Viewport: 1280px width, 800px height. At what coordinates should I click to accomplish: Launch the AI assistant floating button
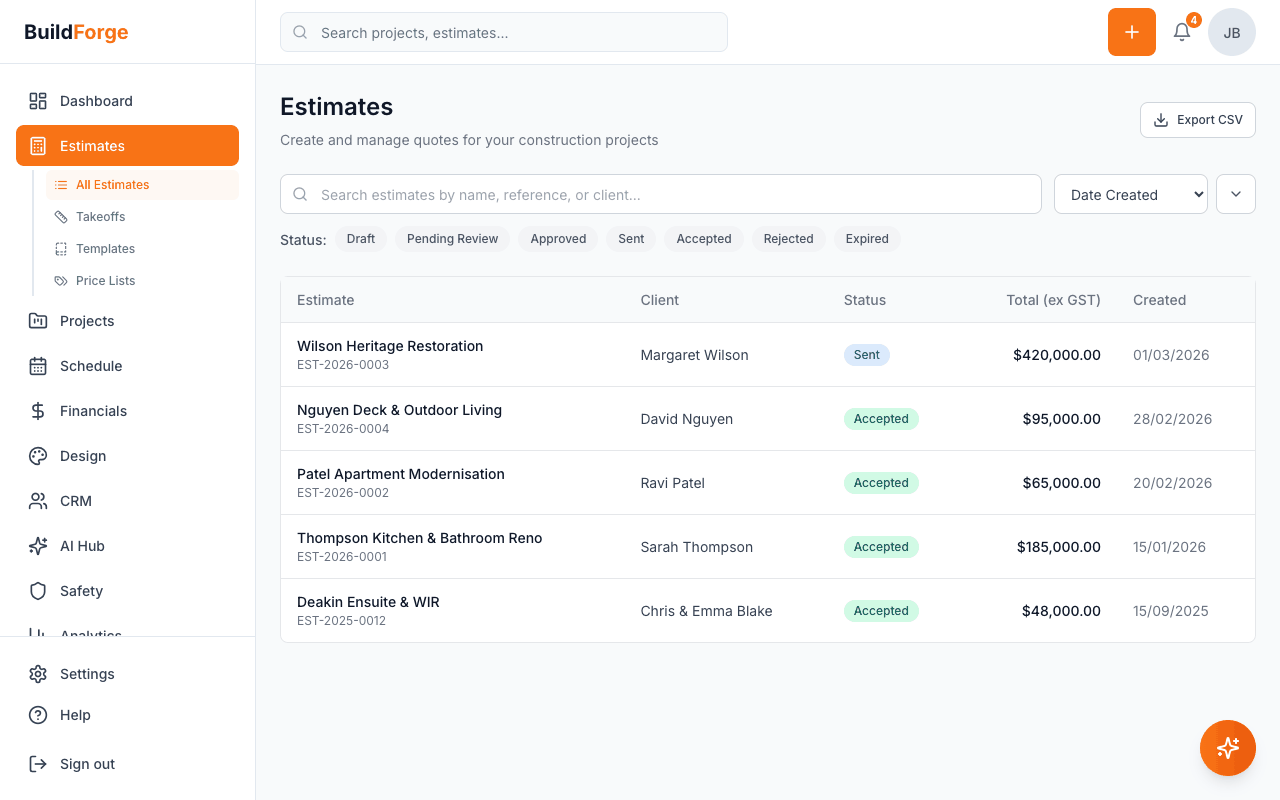coord(1227,747)
